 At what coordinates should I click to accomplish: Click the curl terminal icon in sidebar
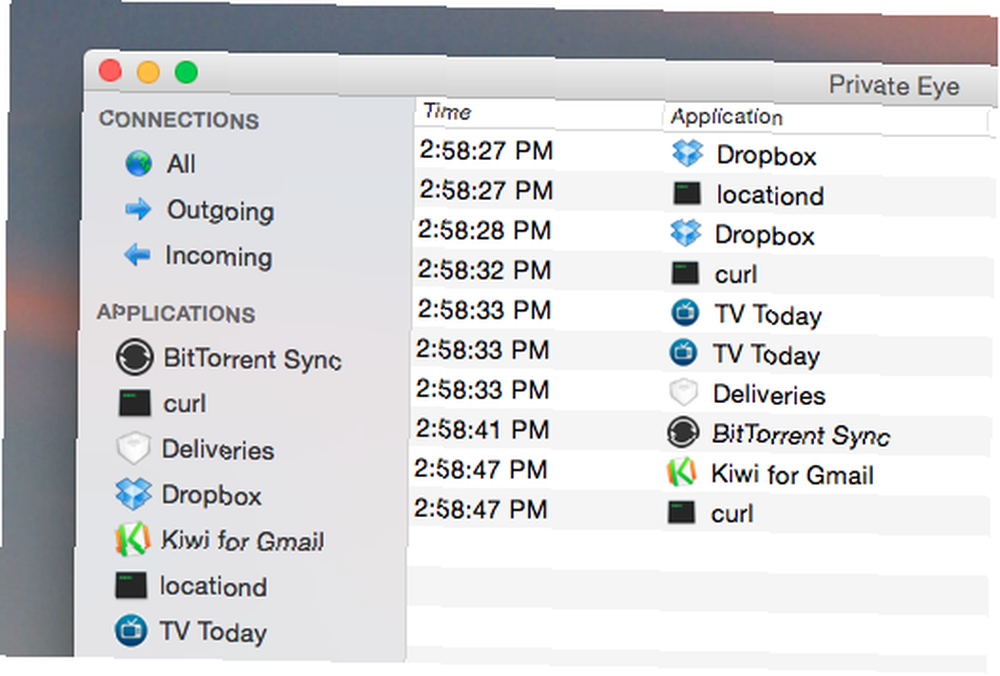[x=135, y=403]
